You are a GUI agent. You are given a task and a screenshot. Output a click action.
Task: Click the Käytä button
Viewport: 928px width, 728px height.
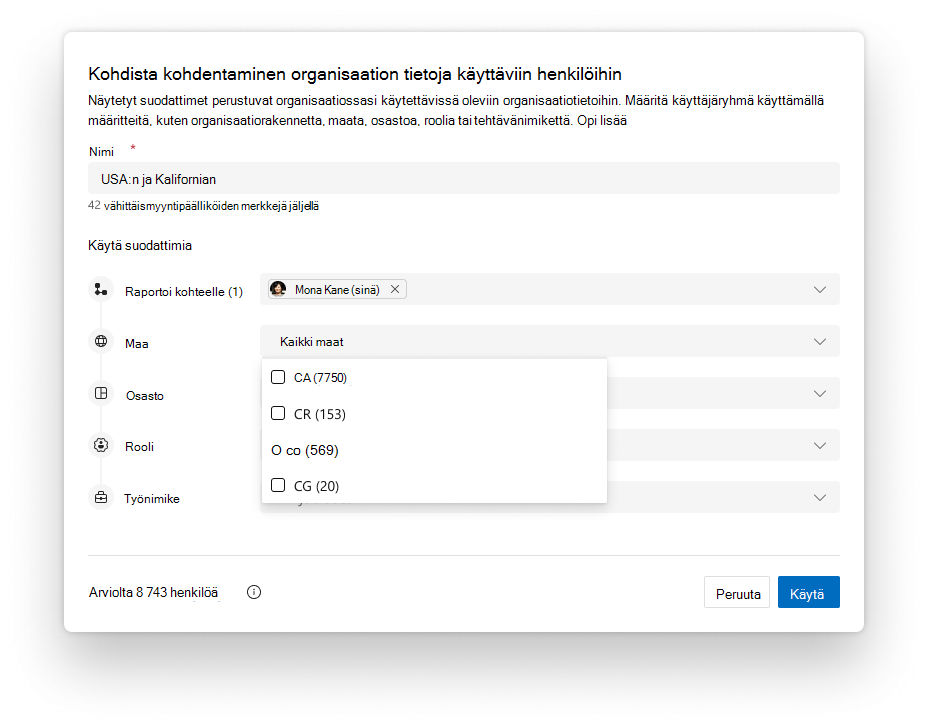tap(808, 592)
